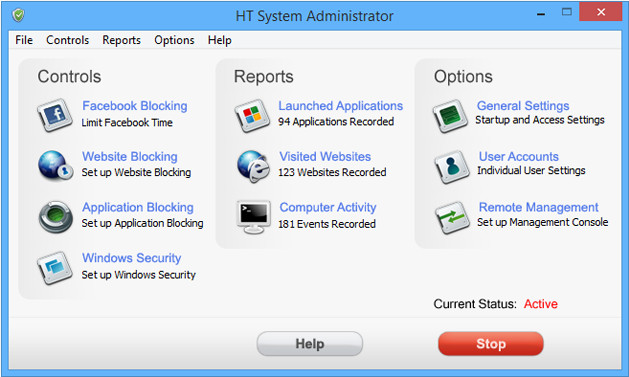Click the 'Set up Management Console' text
This screenshot has width=629, height=377.
[542, 222]
